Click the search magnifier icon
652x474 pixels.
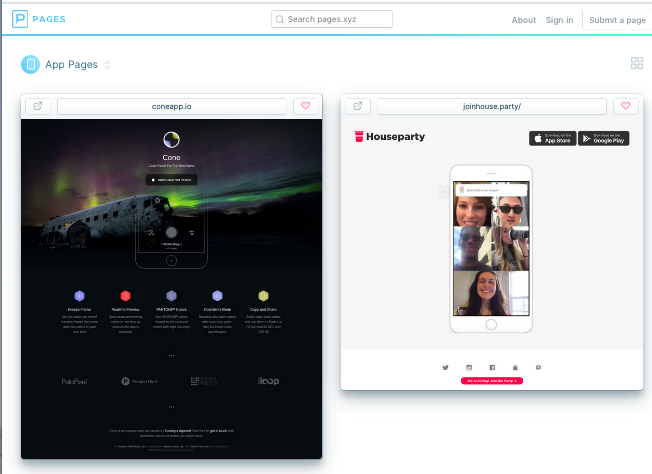280,19
